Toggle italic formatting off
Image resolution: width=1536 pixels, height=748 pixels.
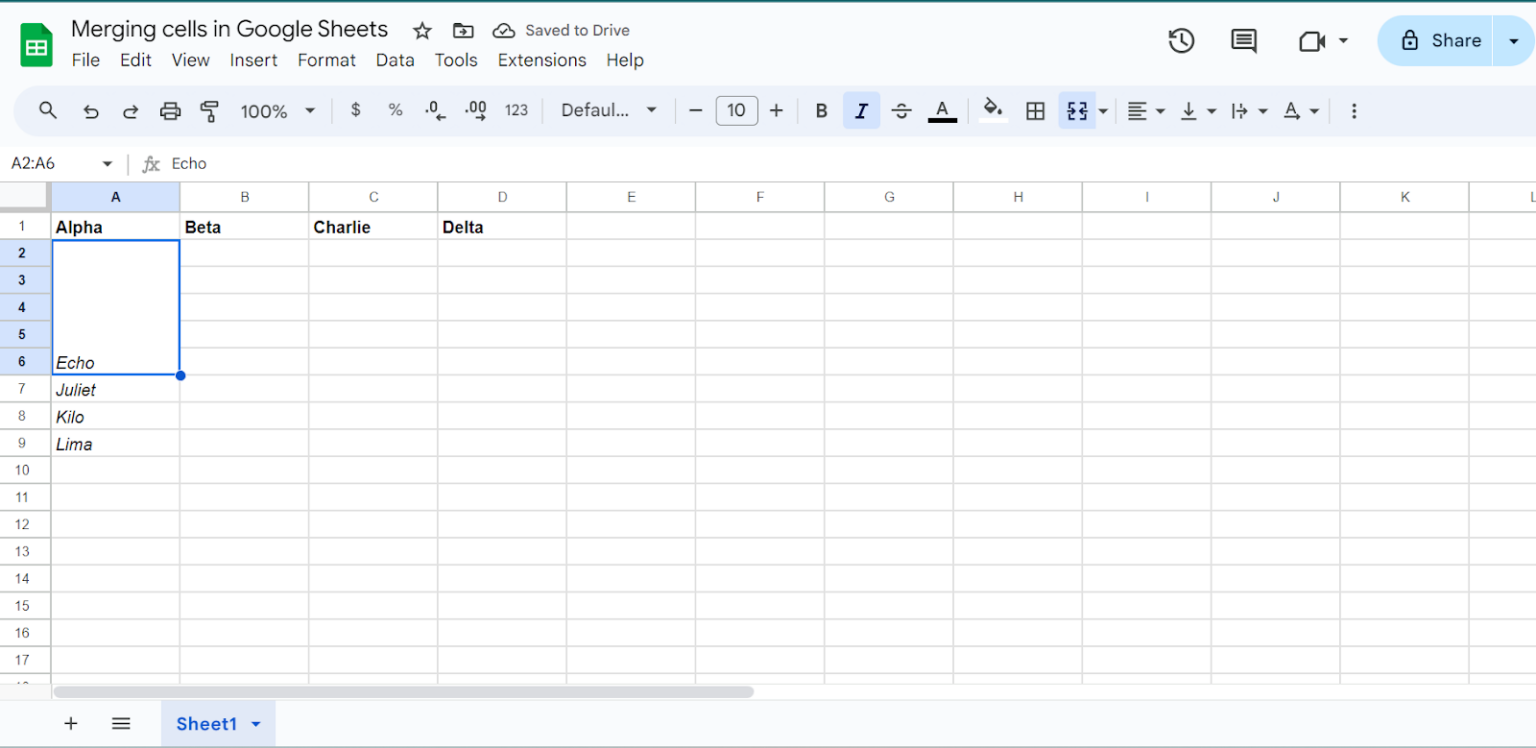tap(861, 110)
